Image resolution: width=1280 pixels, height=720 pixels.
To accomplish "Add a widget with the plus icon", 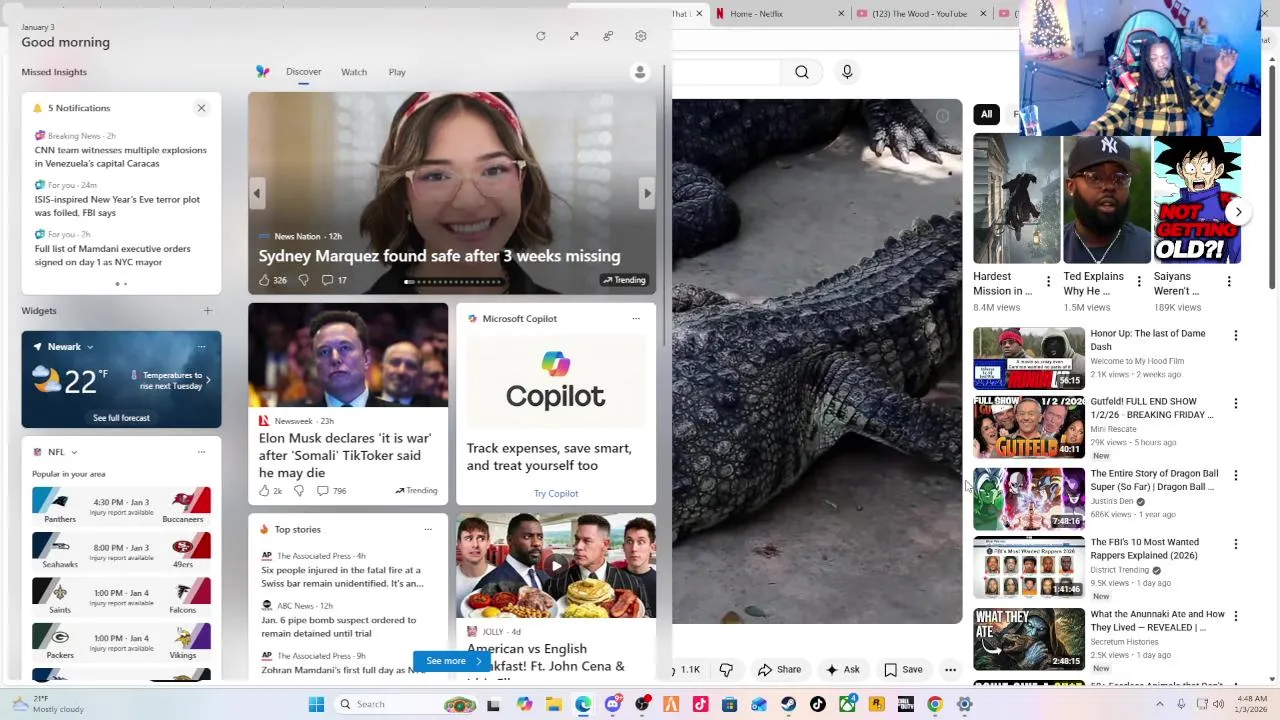I will click(207, 311).
